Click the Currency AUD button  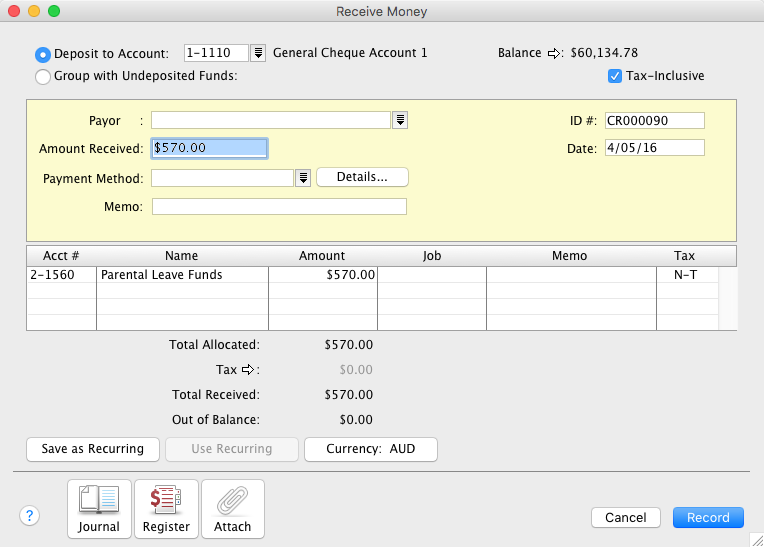click(370, 449)
